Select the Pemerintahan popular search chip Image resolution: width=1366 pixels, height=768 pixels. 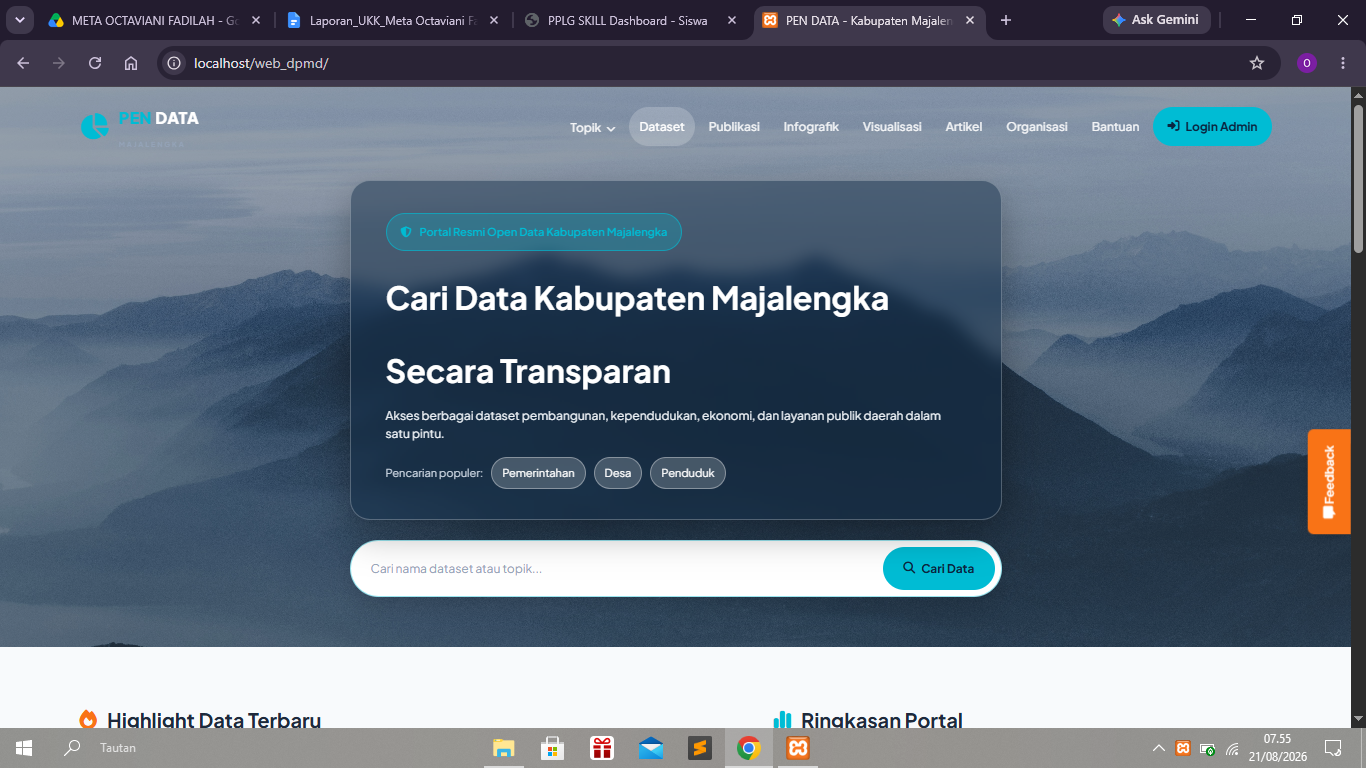(x=538, y=473)
